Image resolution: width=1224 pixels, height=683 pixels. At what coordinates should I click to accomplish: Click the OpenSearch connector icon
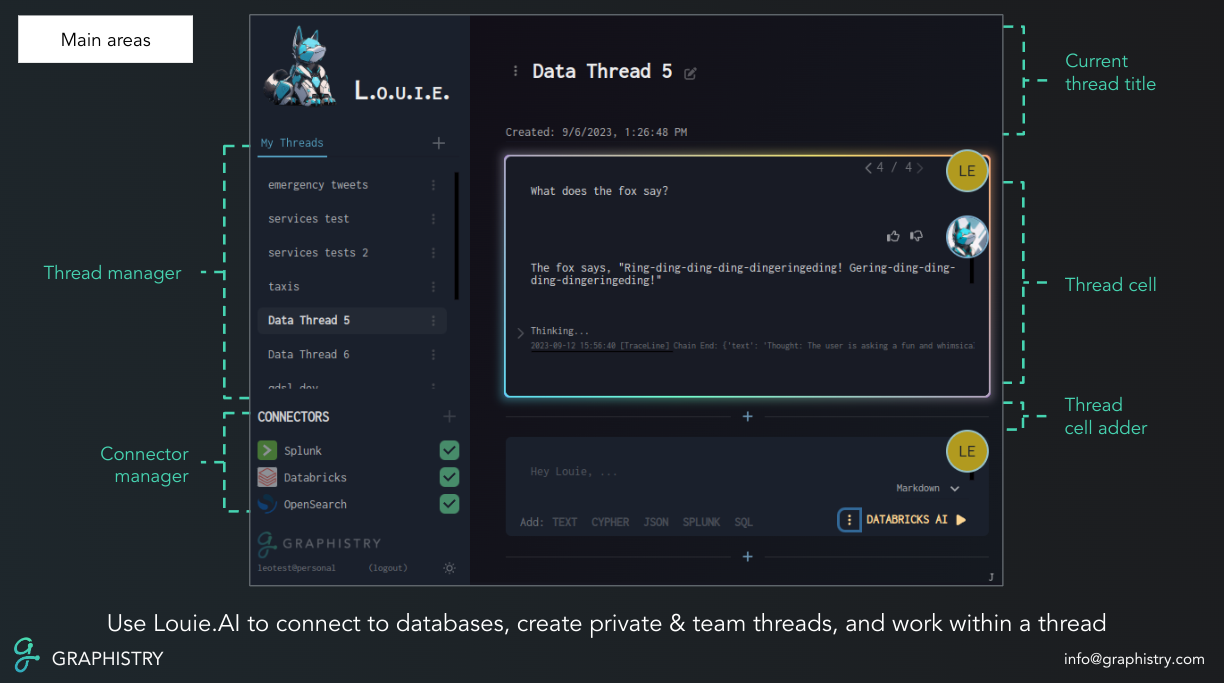(x=267, y=504)
